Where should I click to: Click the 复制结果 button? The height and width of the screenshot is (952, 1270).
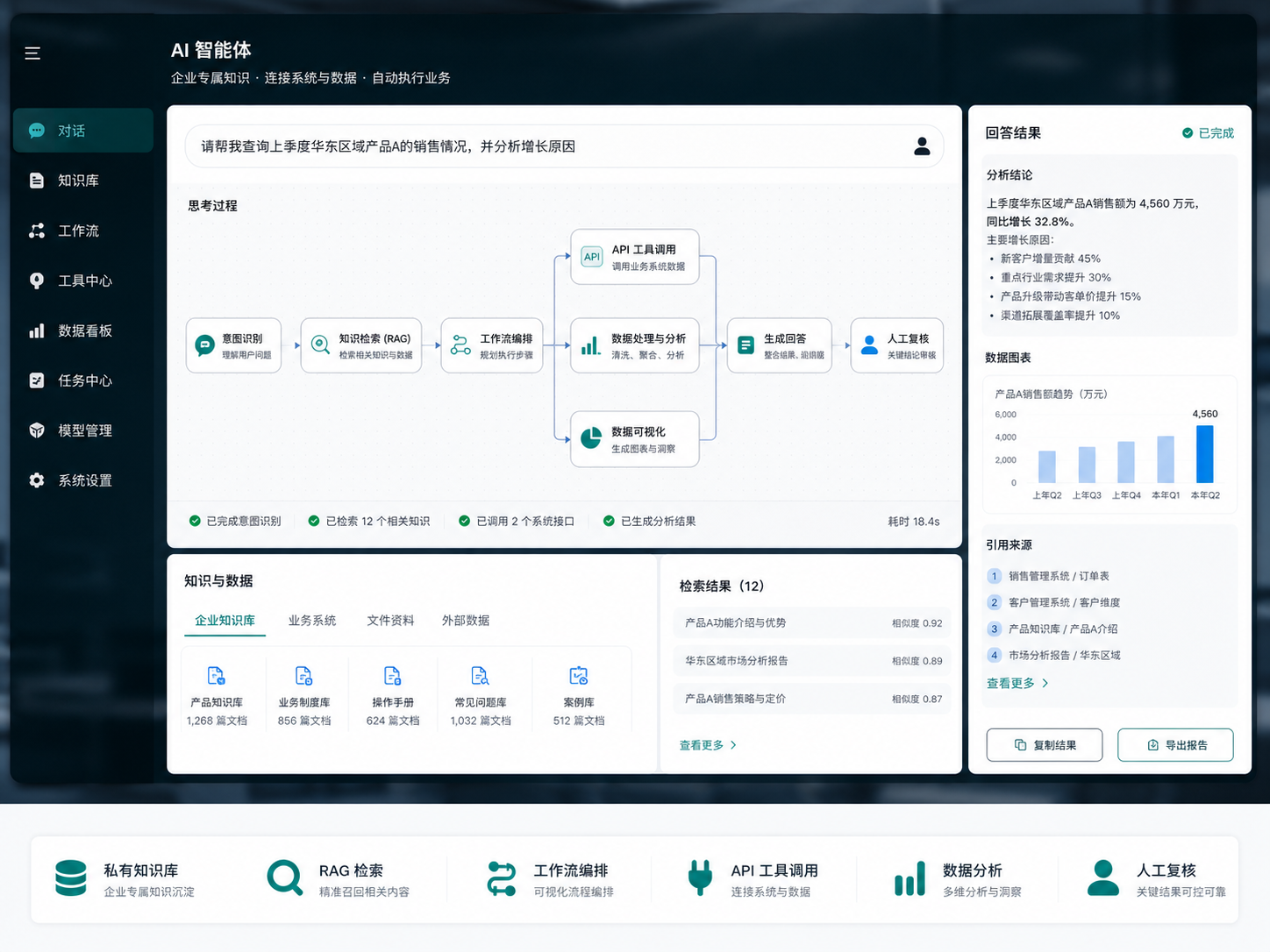[x=1045, y=745]
